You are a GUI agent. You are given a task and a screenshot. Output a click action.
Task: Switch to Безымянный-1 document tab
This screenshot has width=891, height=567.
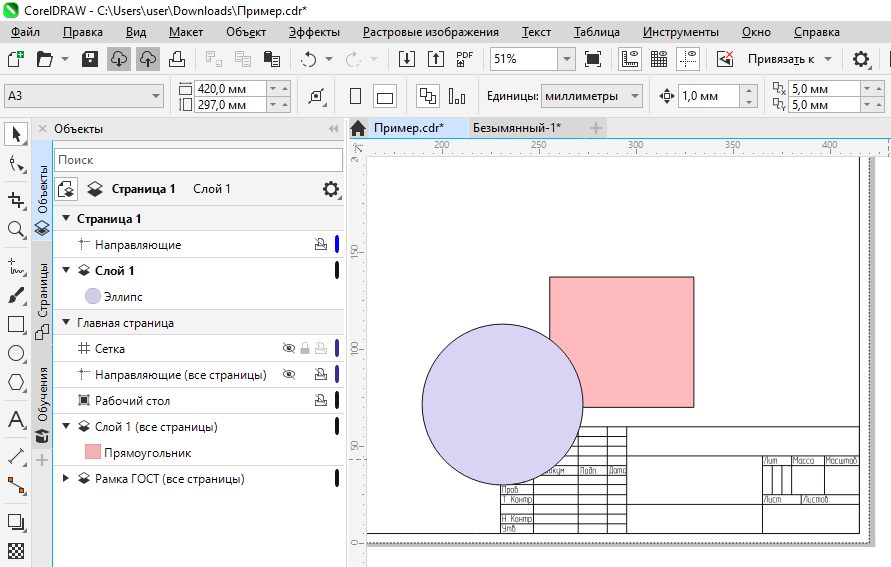(x=516, y=128)
